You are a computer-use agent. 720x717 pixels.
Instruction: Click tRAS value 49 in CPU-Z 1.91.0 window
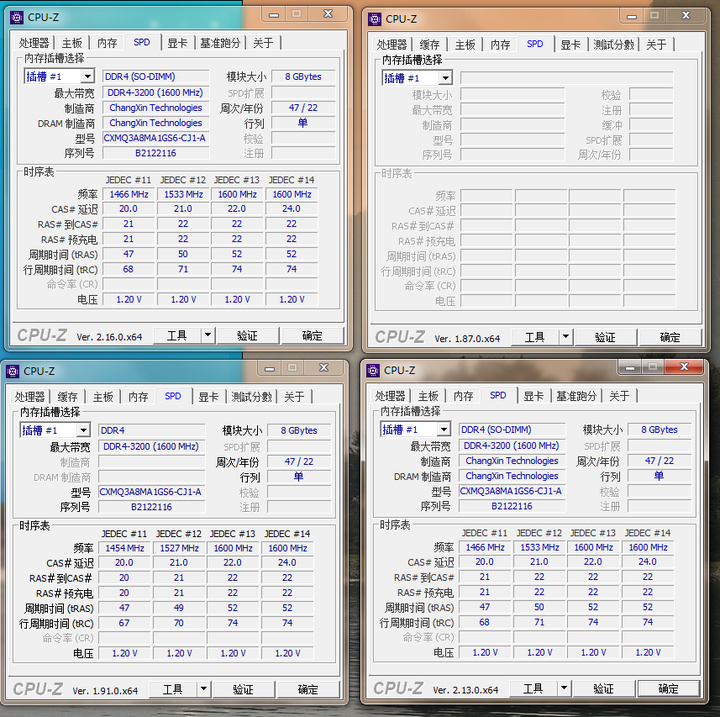click(179, 608)
